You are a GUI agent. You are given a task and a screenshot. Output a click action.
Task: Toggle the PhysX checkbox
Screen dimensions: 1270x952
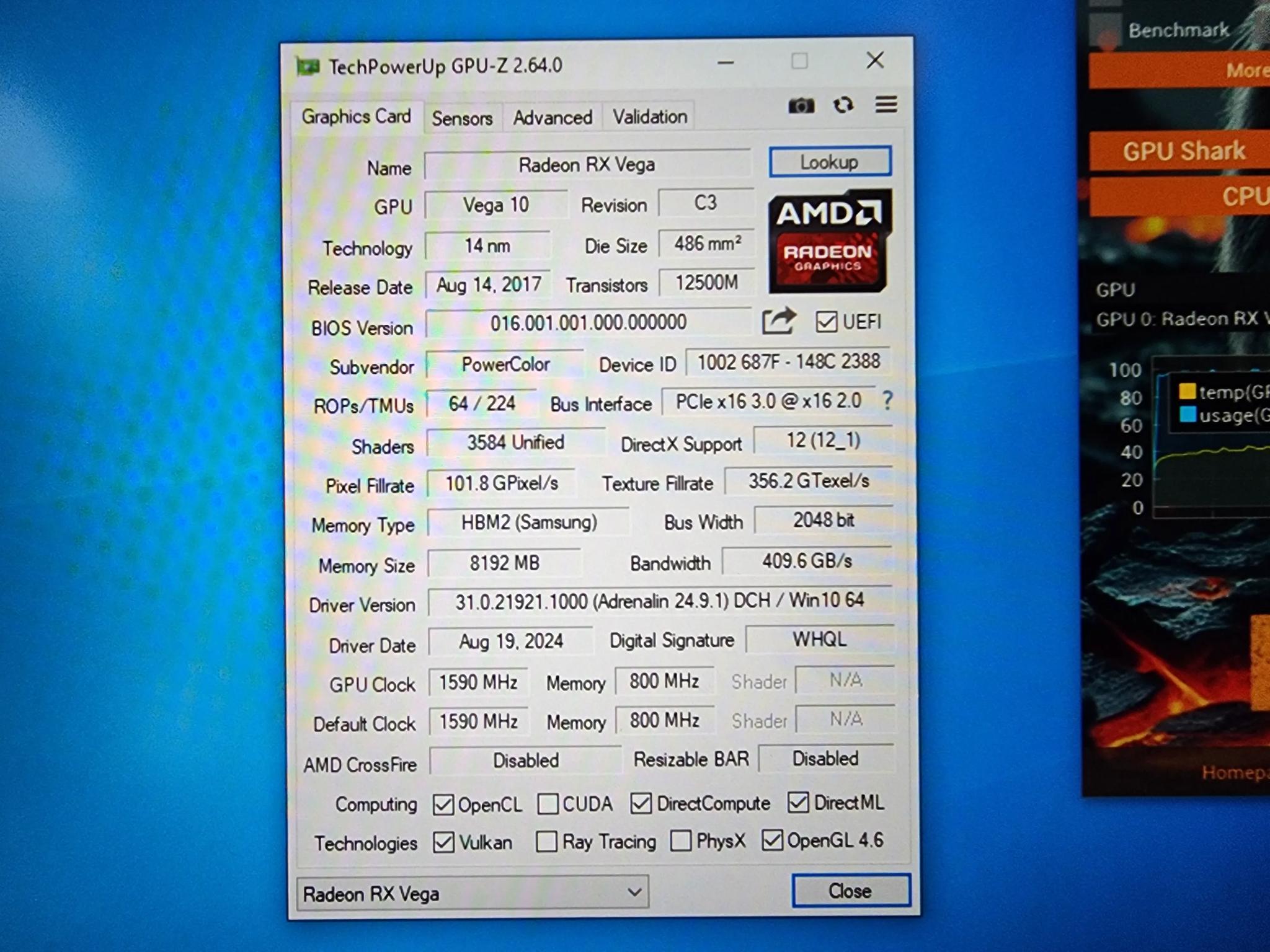[x=681, y=841]
